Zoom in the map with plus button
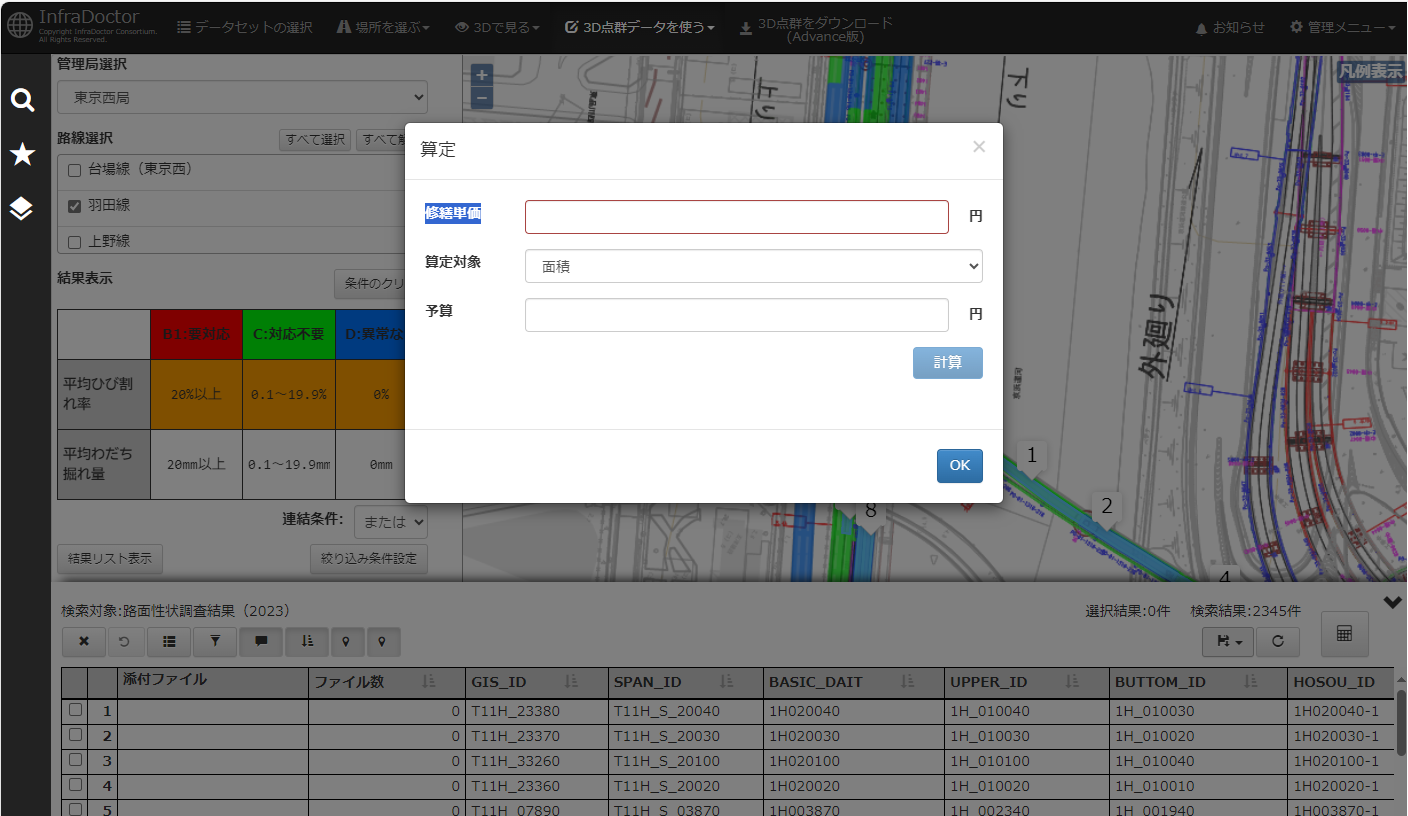 coord(482,76)
